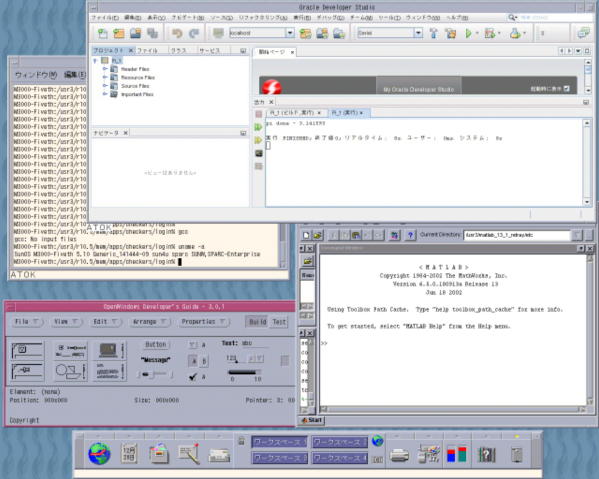Switch to workspace 1 in CDE panel

pos(279,442)
